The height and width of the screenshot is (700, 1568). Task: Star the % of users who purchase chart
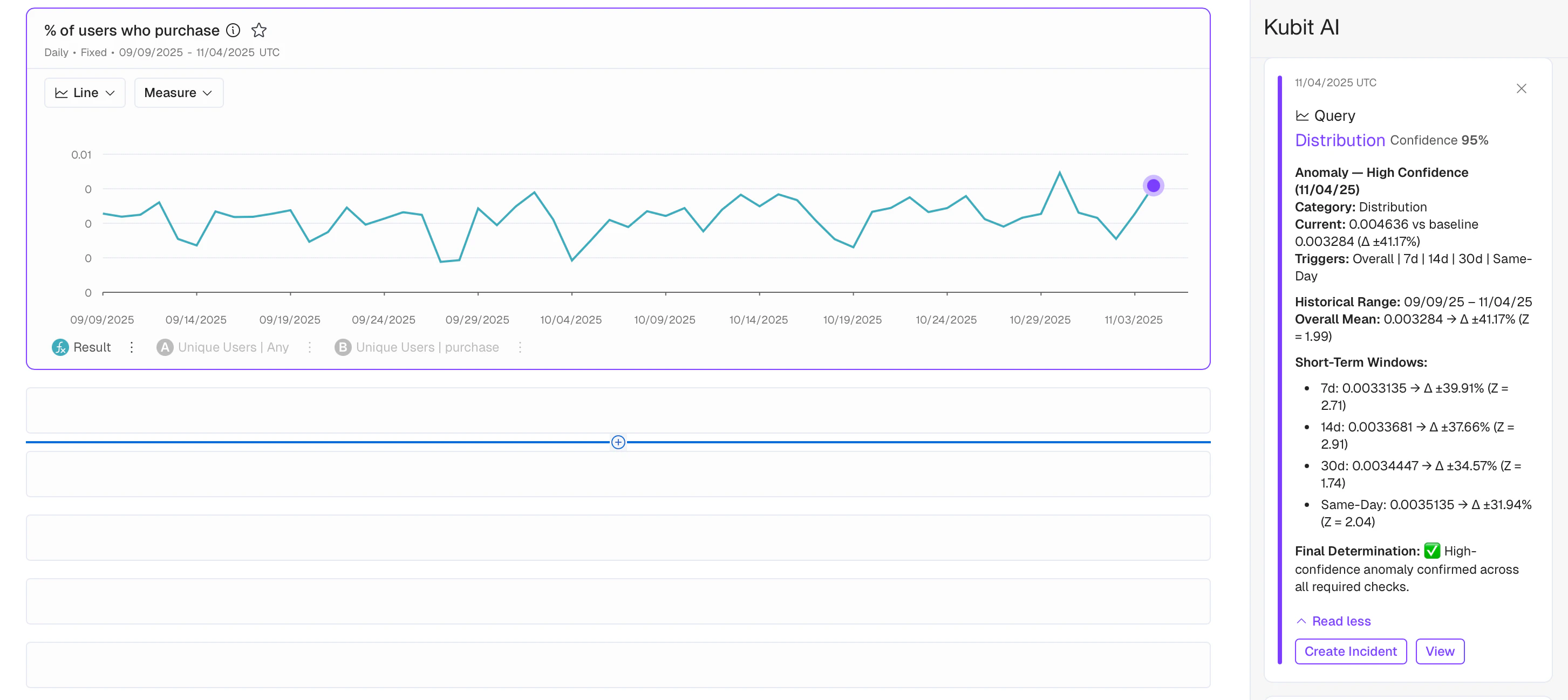click(260, 30)
